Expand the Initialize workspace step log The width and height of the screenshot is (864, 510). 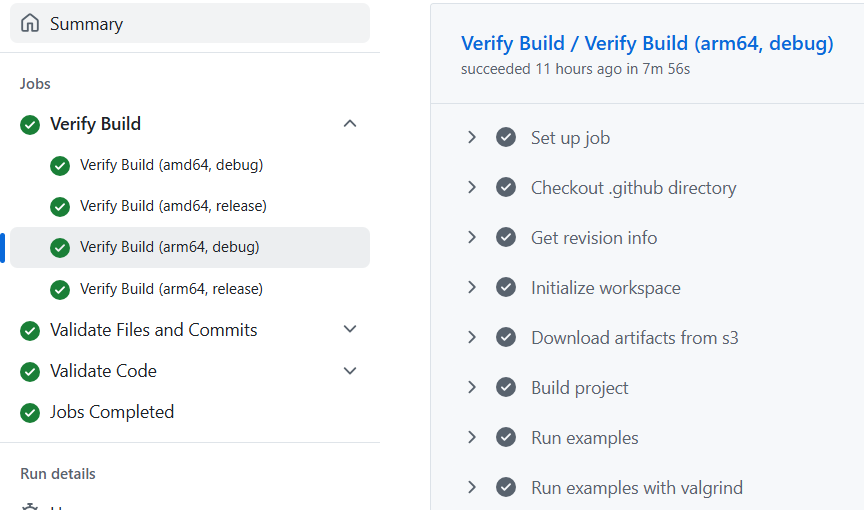coord(472,288)
